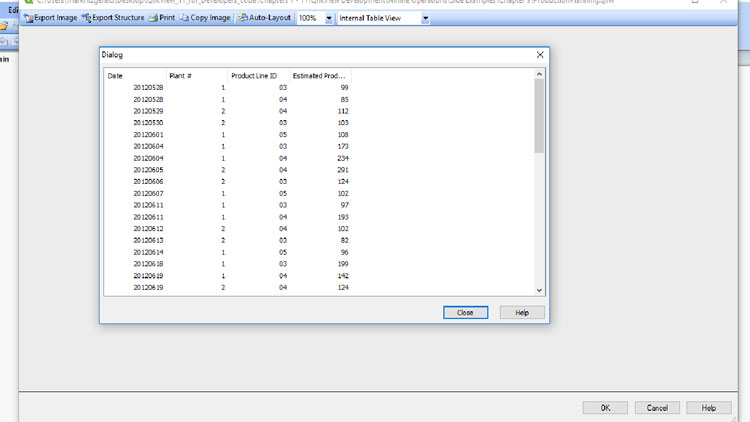Viewport: 750px width, 422px height.
Task: Click the estimated production value 112
Action: [x=343, y=111]
